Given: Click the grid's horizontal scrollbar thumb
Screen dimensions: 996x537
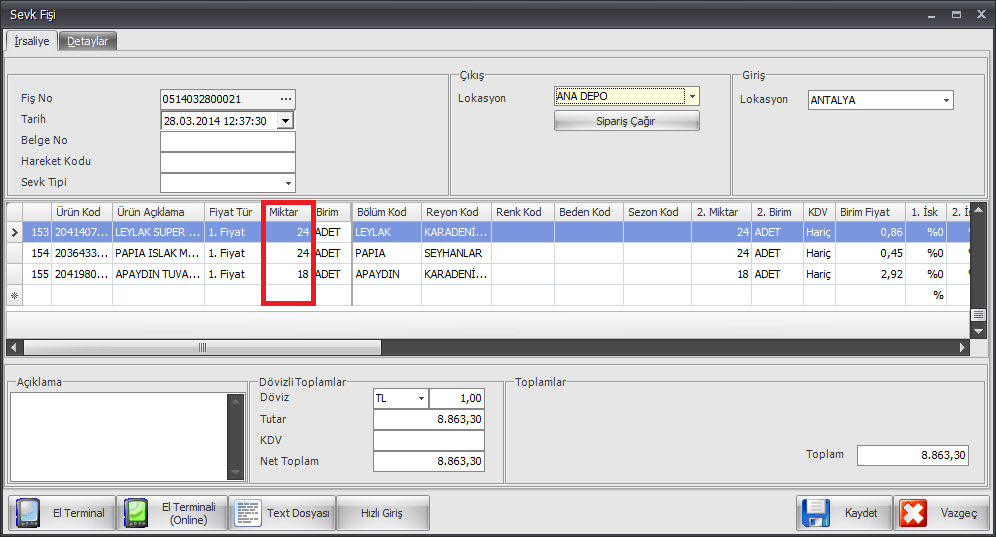Looking at the screenshot, I should [x=202, y=347].
